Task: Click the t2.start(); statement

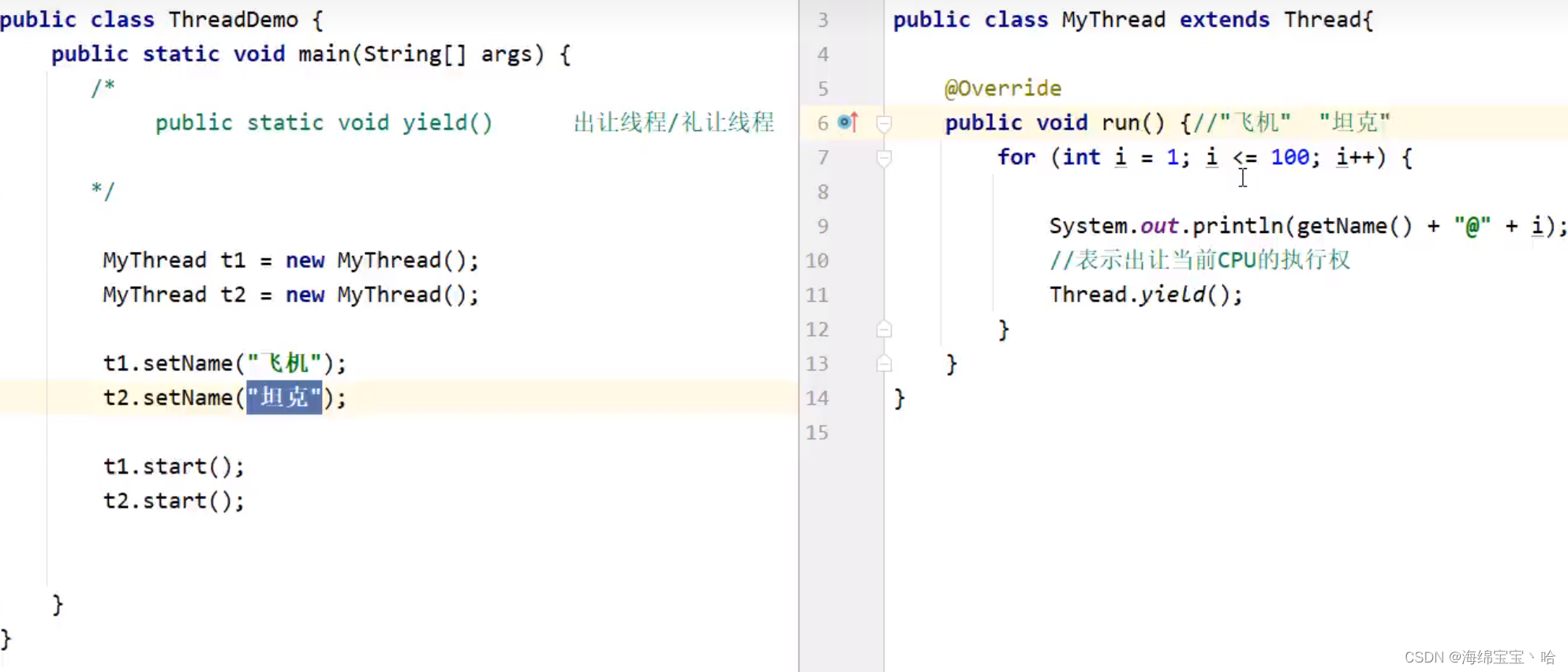Action: [174, 501]
